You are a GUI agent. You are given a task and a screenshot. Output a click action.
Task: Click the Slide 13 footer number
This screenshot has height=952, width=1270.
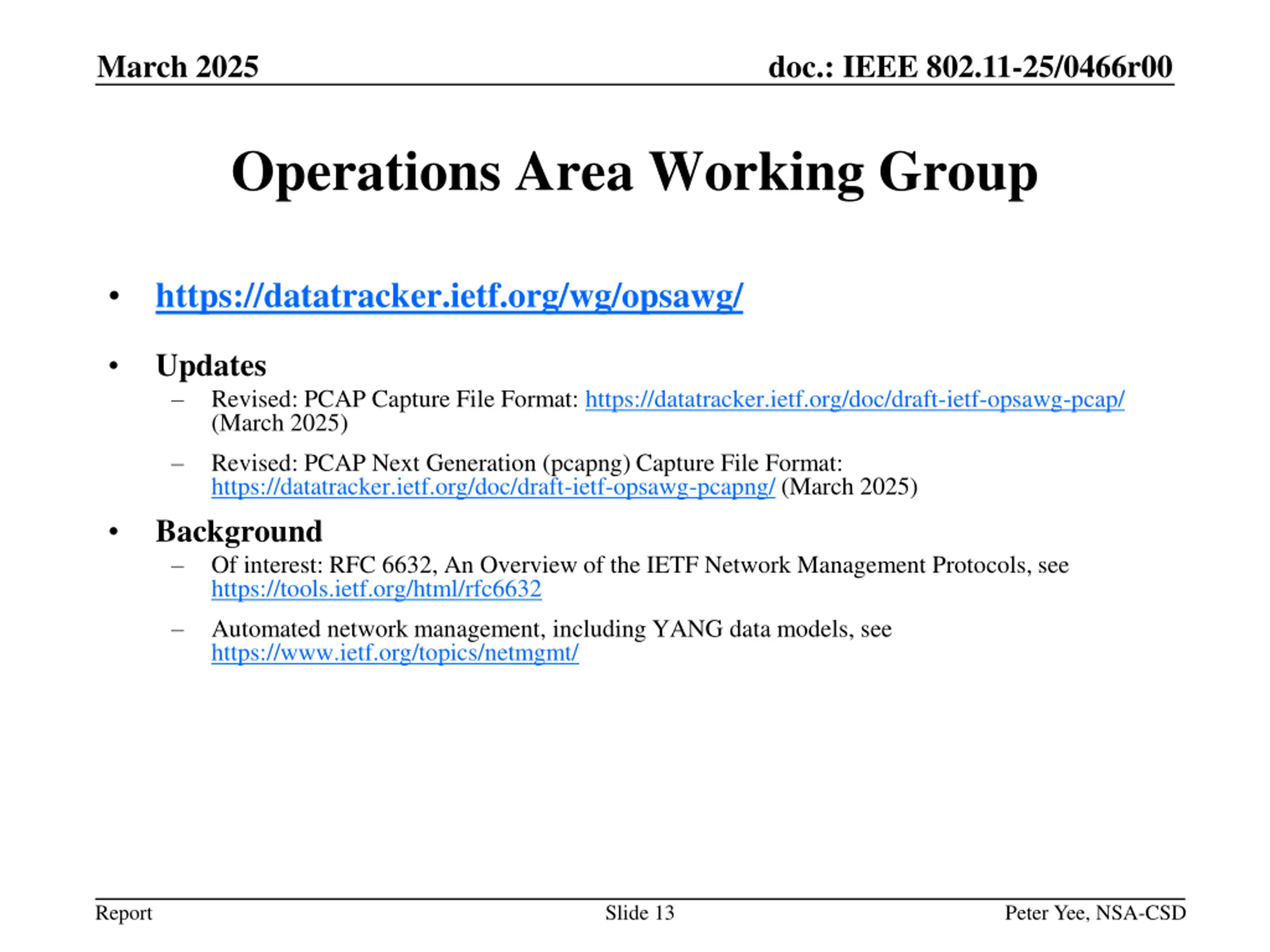tap(639, 913)
